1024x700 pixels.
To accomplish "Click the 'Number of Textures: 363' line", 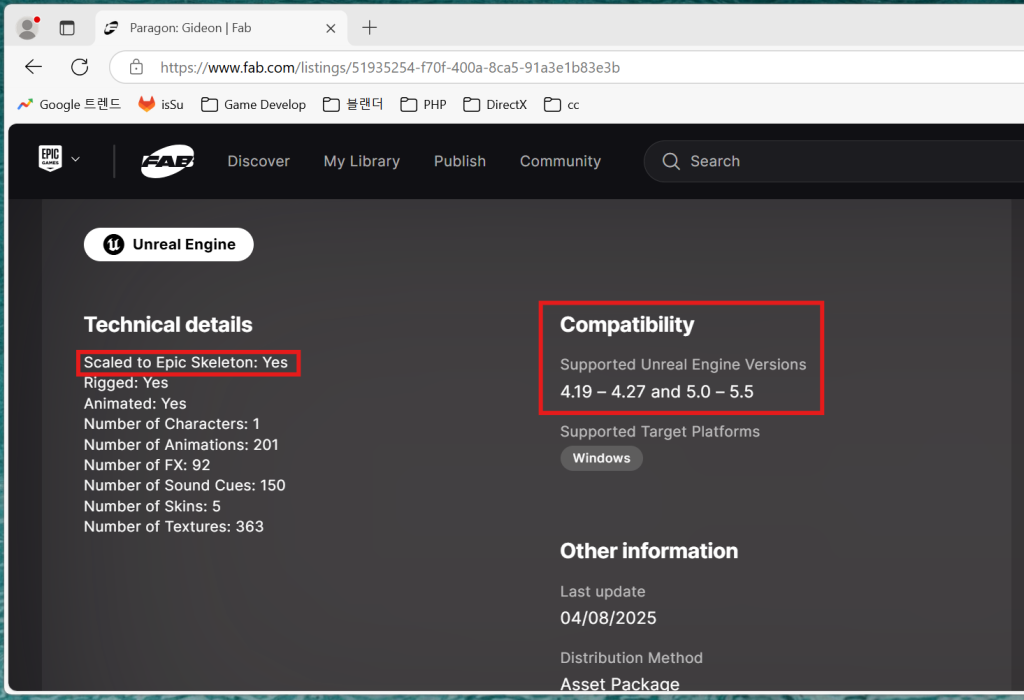I will tap(174, 526).
